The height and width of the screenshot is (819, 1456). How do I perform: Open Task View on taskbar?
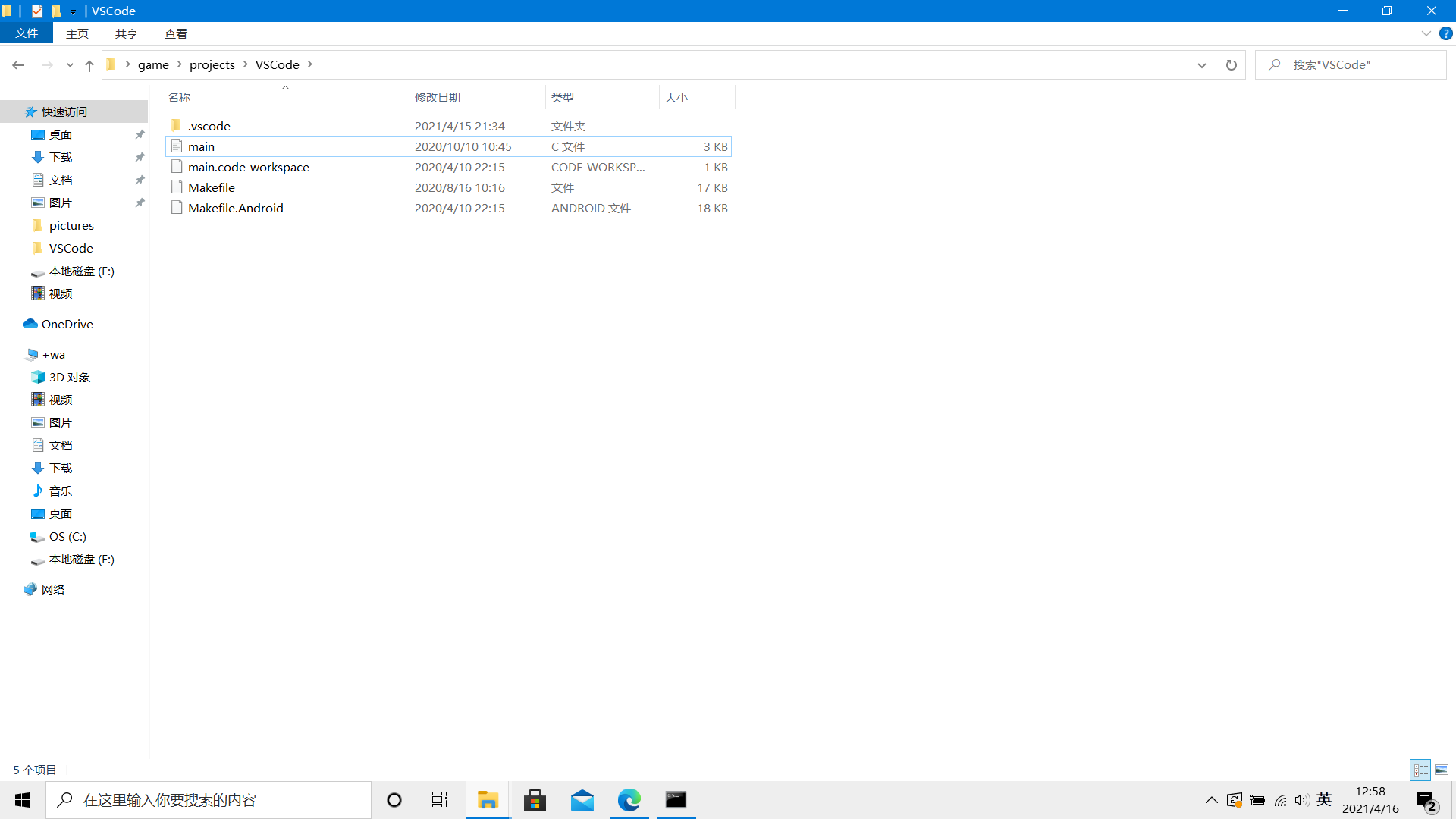[x=440, y=800]
